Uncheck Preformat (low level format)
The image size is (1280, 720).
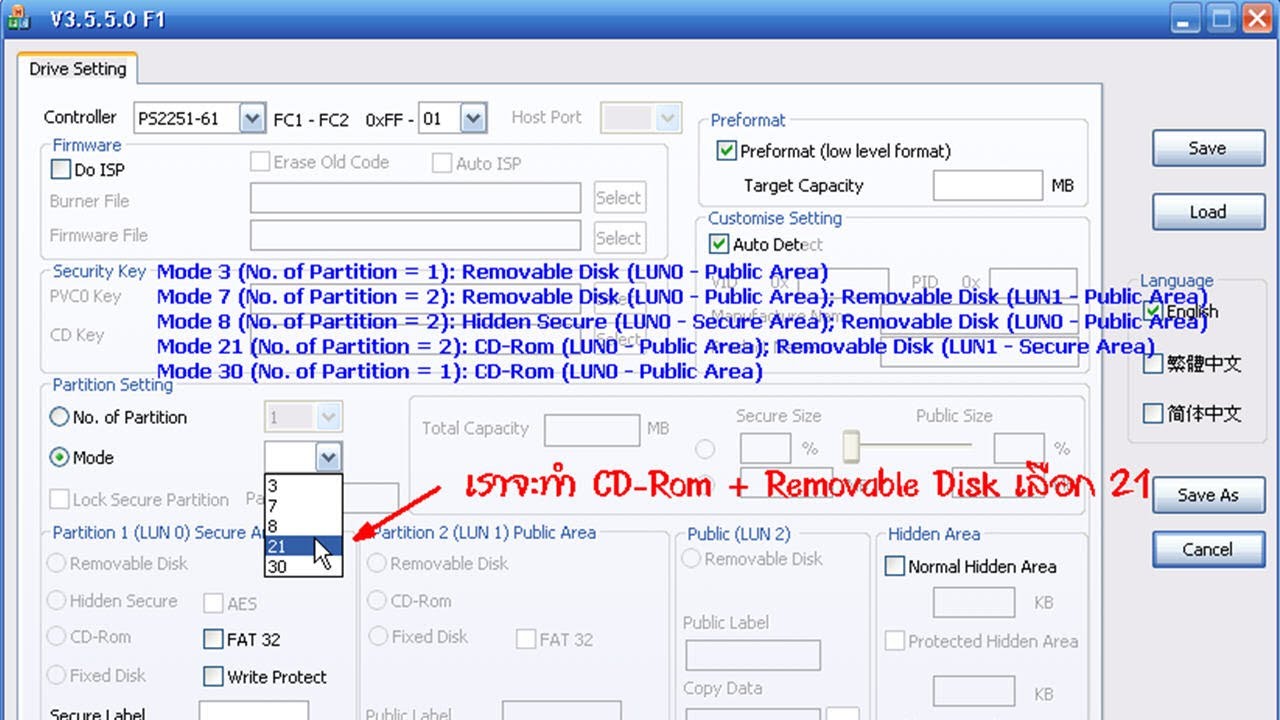pos(727,151)
